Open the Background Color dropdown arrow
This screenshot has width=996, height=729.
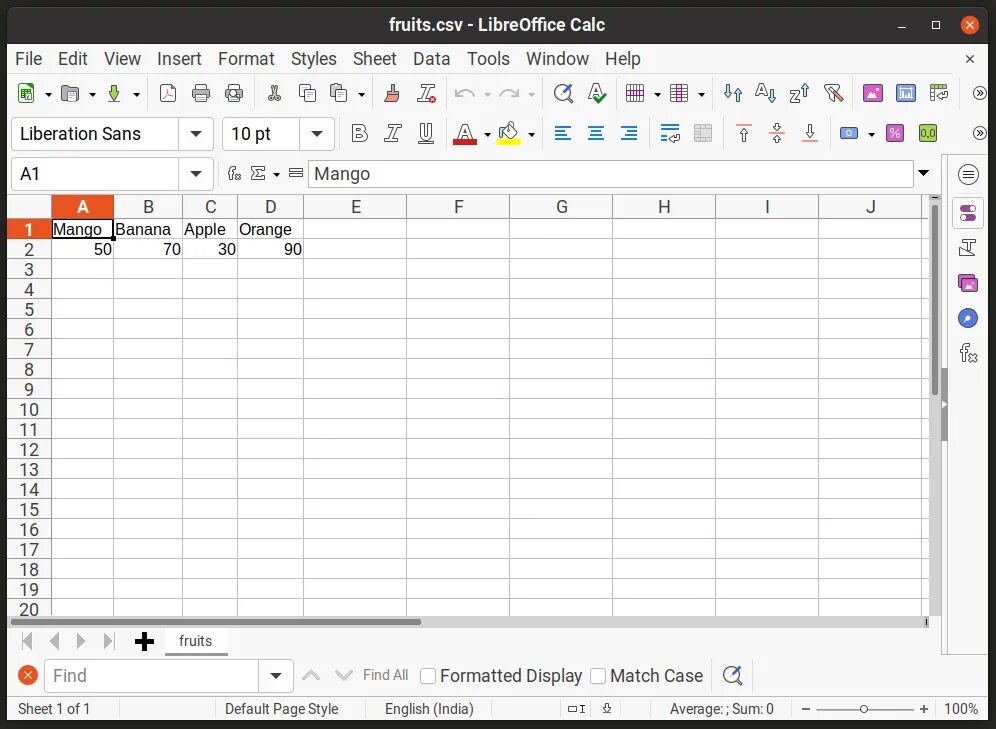(x=532, y=134)
